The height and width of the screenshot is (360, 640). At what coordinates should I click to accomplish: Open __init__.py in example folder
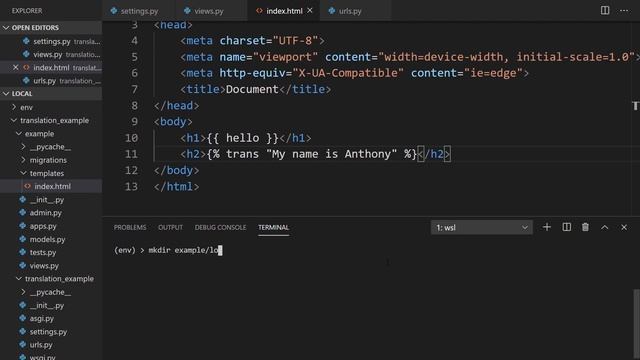click(x=51, y=200)
